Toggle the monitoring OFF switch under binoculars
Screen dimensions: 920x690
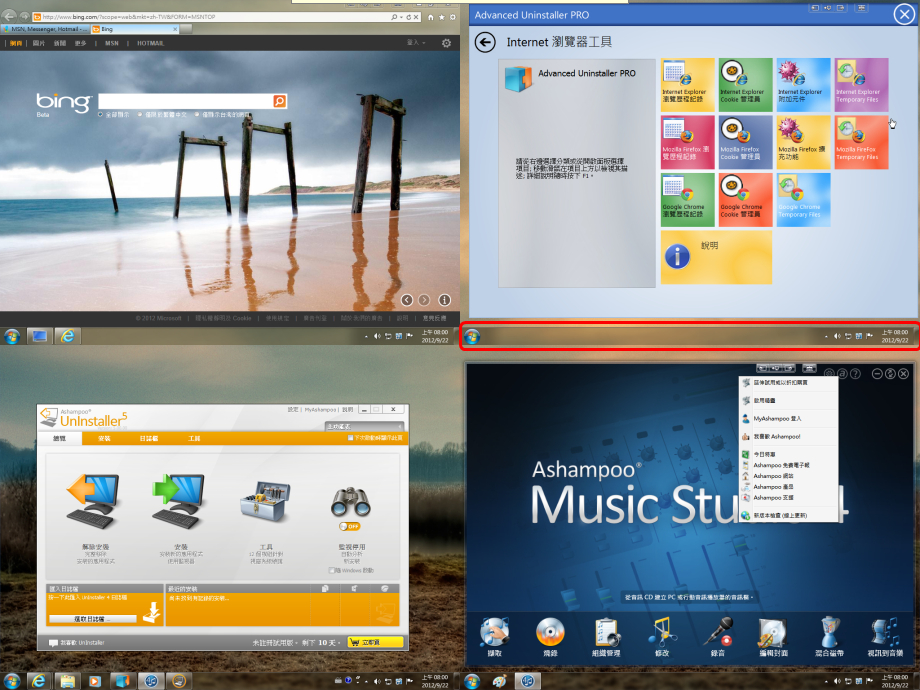[350, 526]
